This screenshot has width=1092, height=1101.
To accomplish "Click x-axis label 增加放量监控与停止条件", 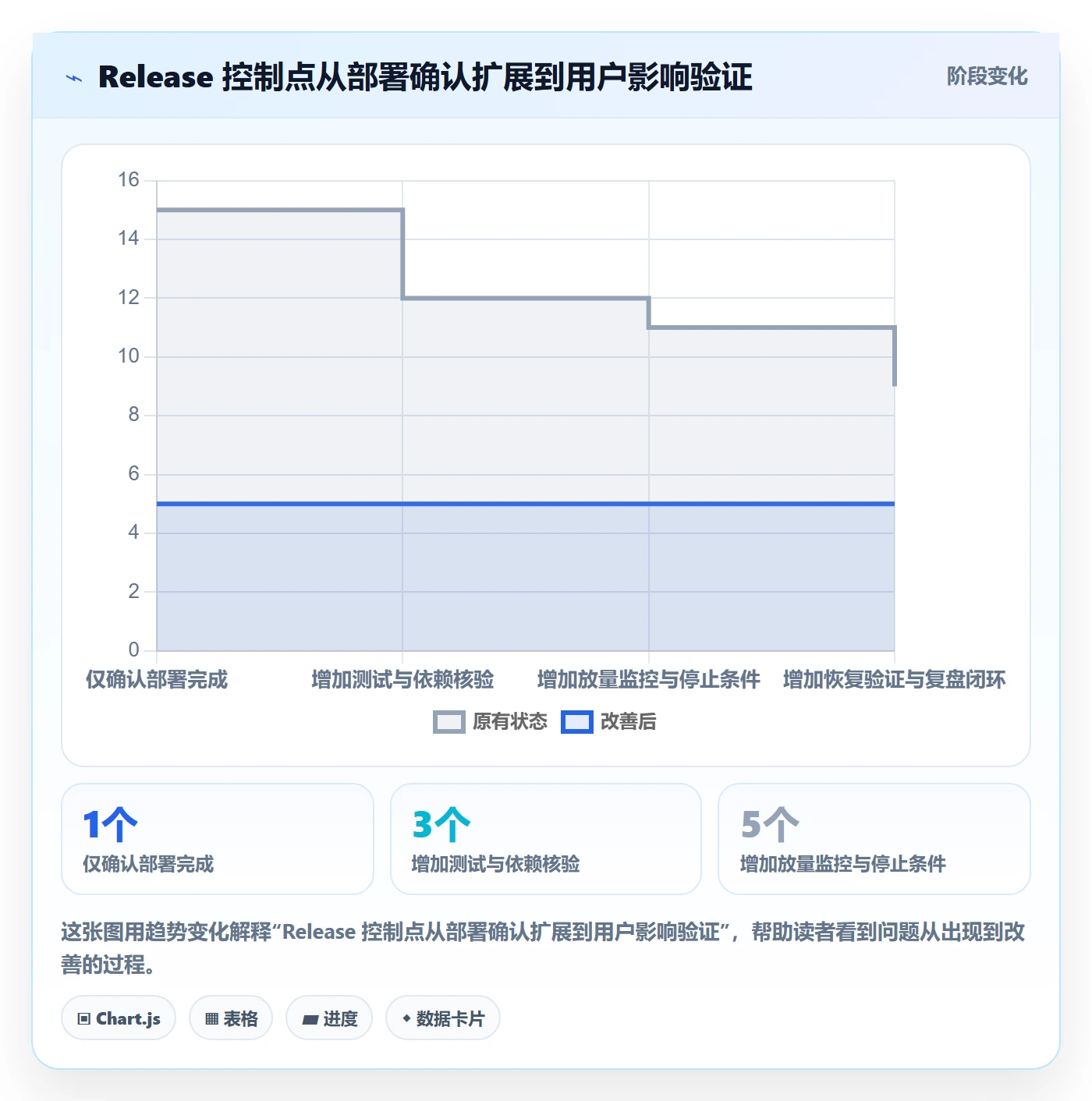I will pyautogui.click(x=648, y=680).
